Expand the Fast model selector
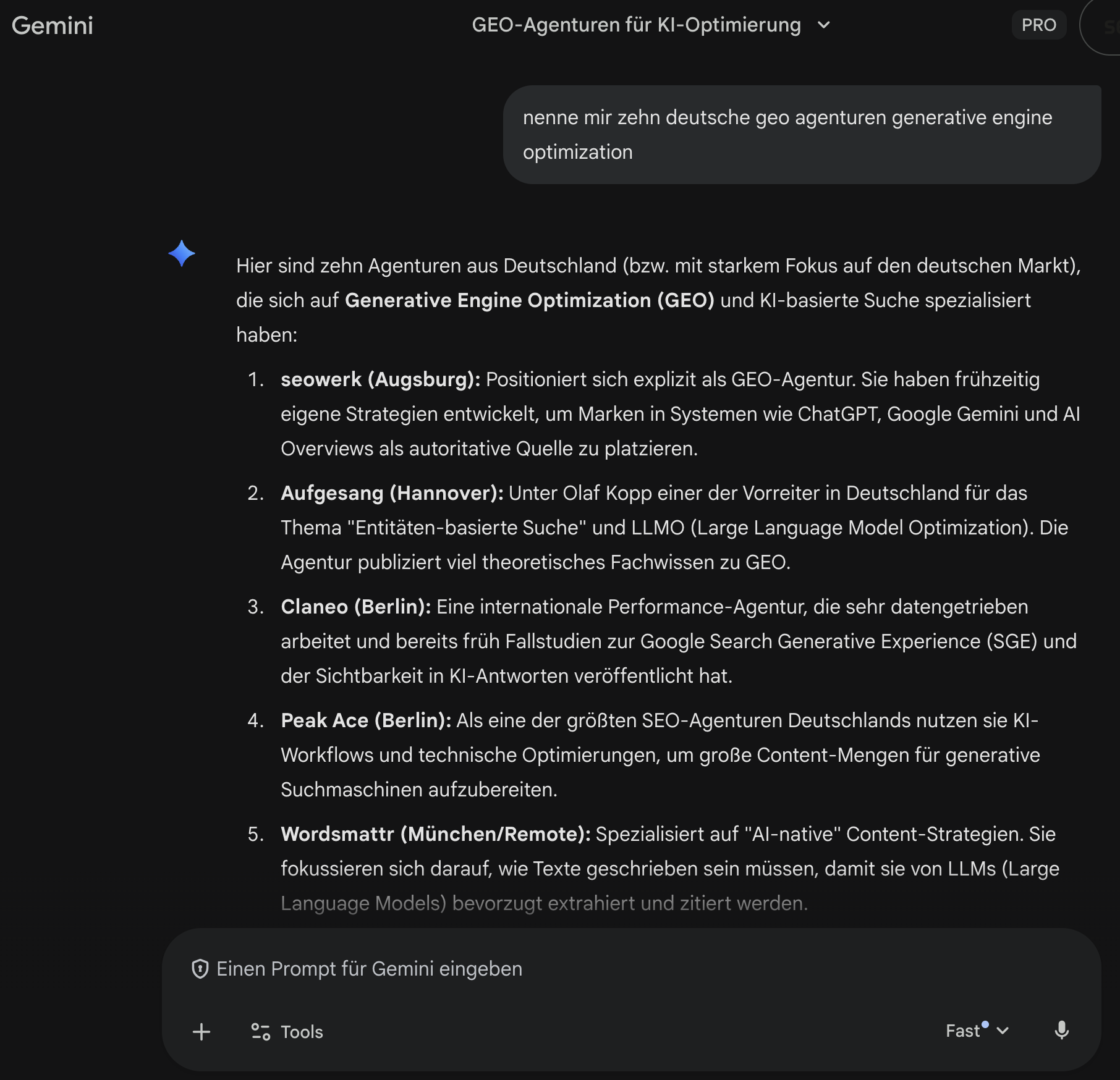 point(1002,1032)
